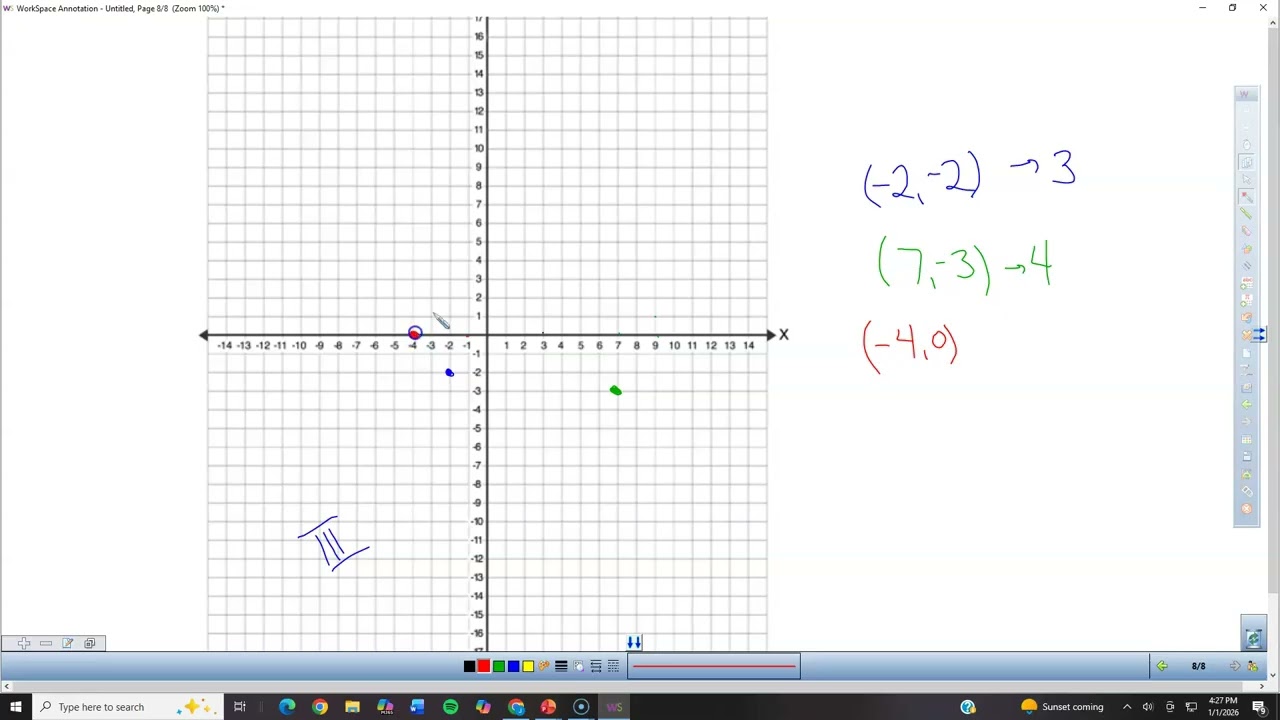Viewport: 1280px width, 720px height.
Task: Select the green pen color swatch
Action: (499, 666)
